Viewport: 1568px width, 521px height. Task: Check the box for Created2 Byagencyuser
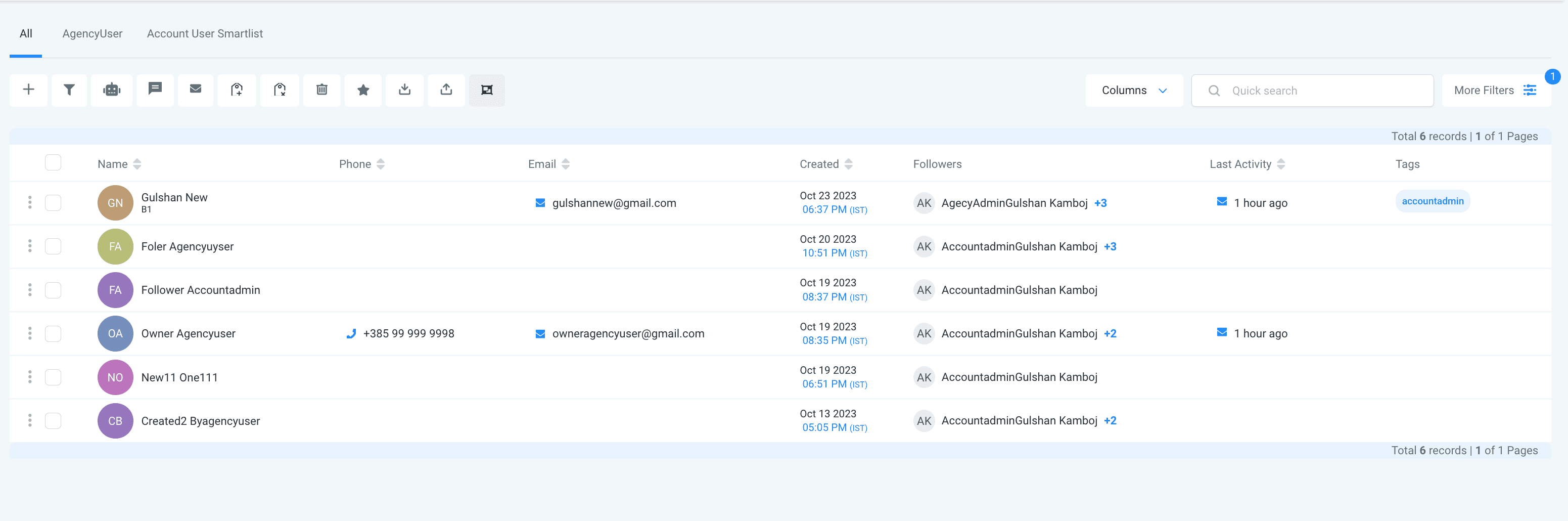(53, 420)
